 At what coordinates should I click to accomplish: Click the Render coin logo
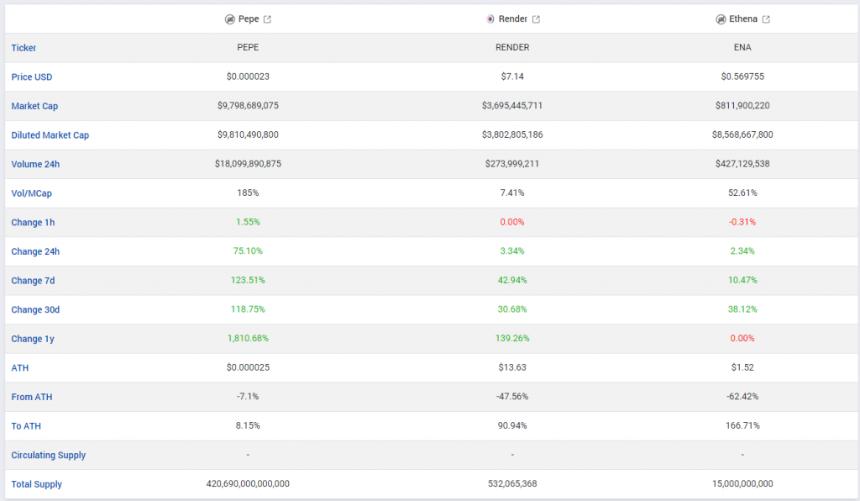490,19
